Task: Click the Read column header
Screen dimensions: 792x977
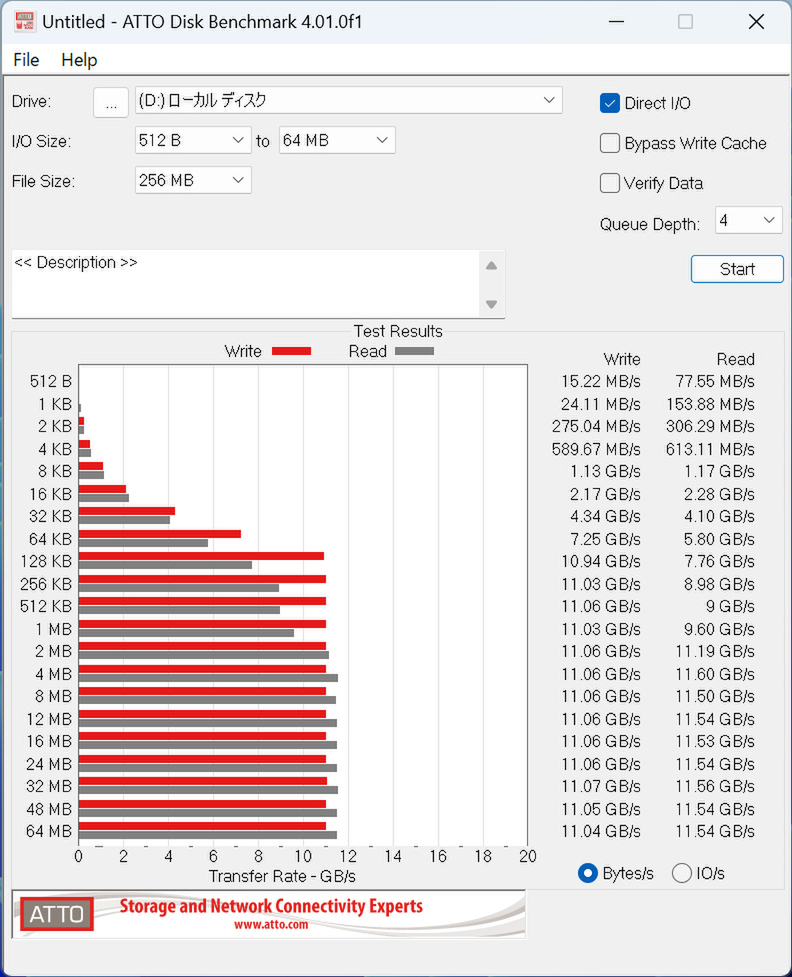Action: click(736, 360)
